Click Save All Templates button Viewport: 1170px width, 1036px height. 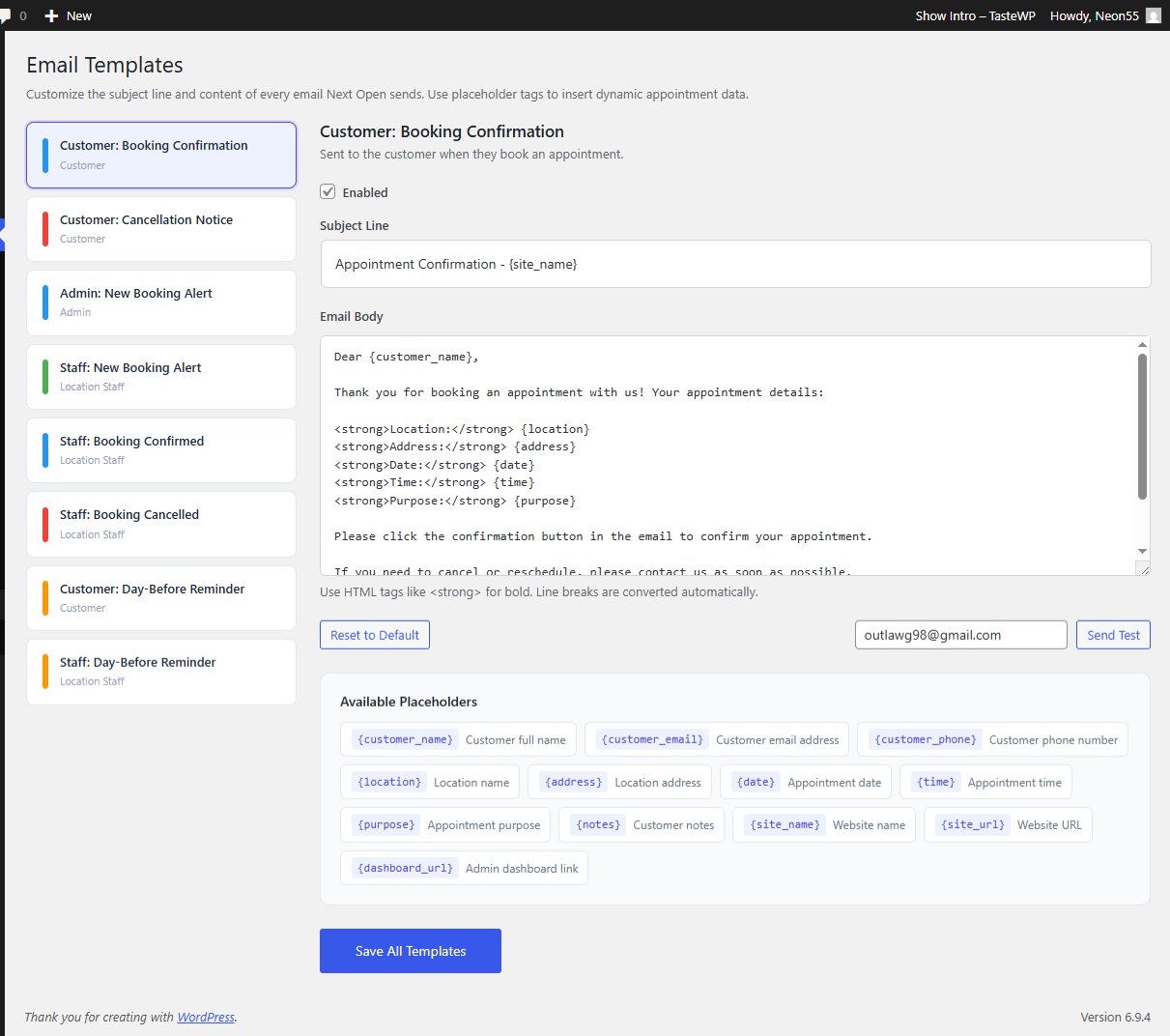pos(411,951)
